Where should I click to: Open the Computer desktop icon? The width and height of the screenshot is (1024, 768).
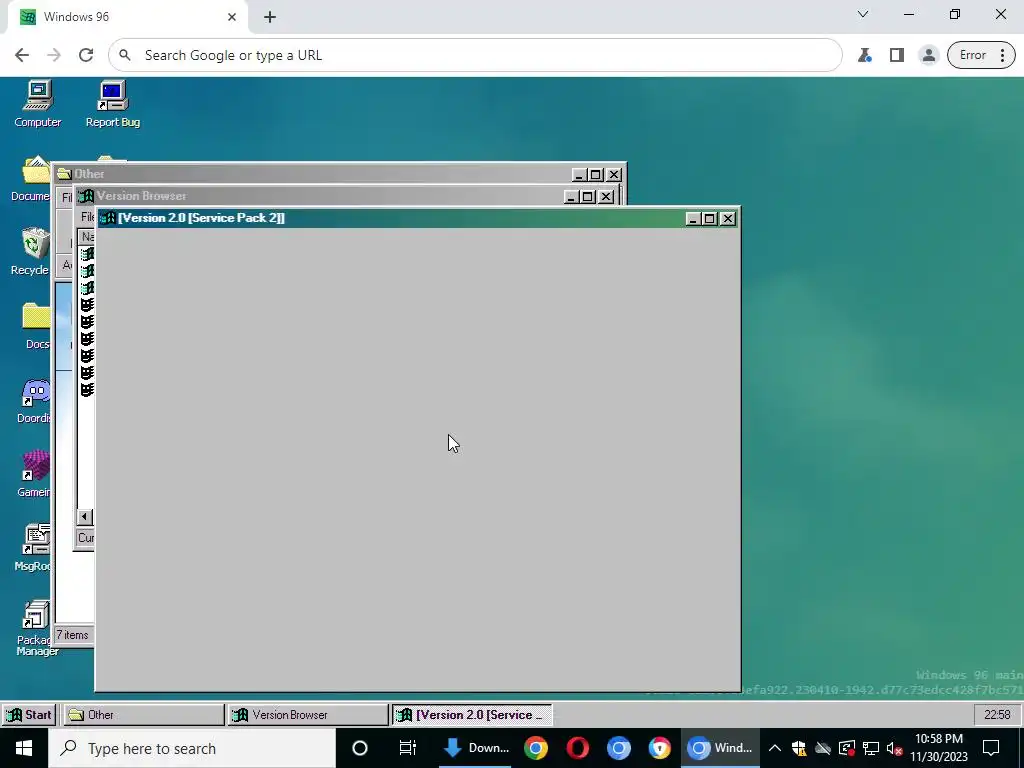[x=38, y=104]
